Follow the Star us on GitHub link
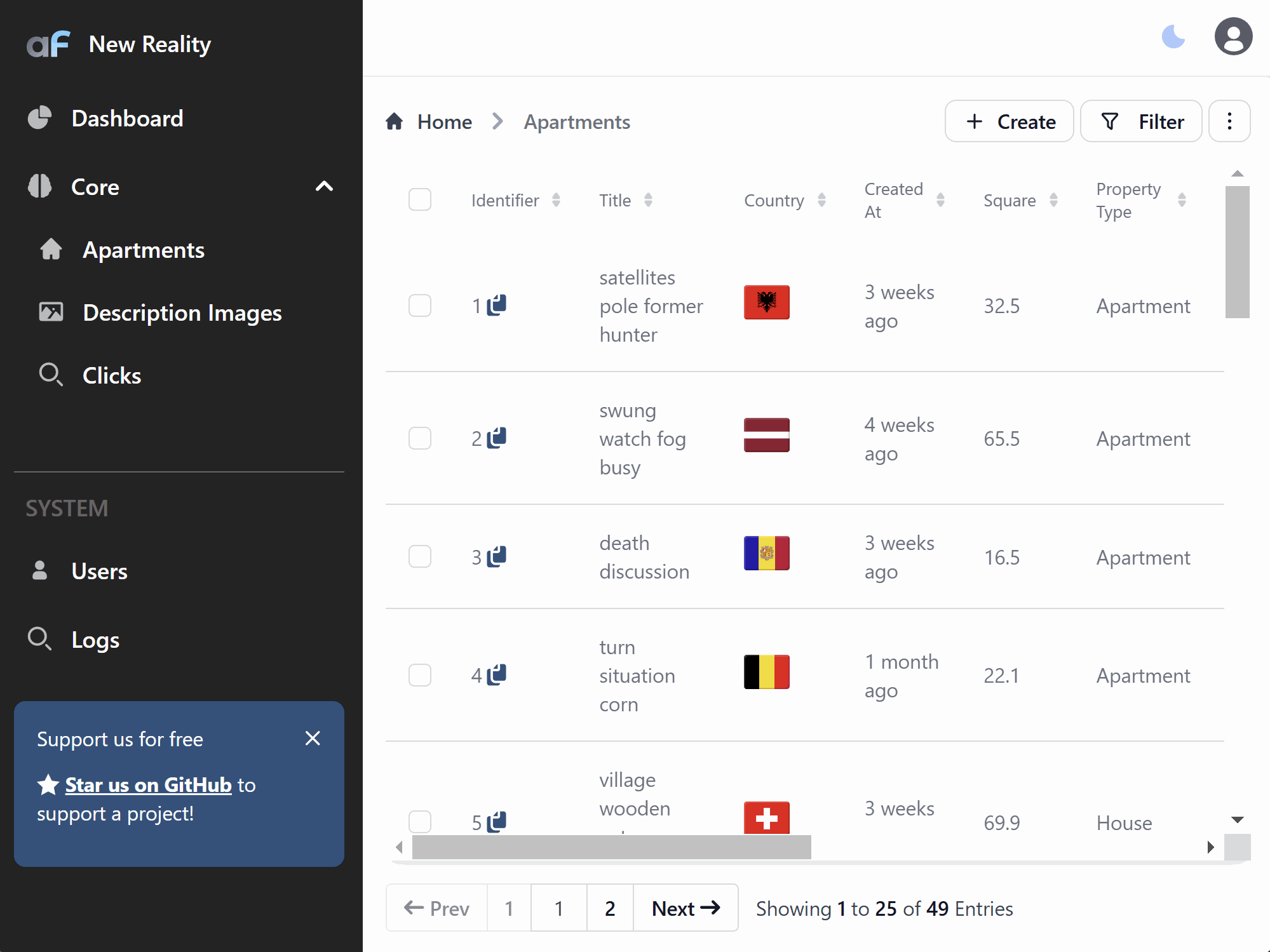Screen dimensions: 1270x952 pyautogui.click(x=148, y=785)
